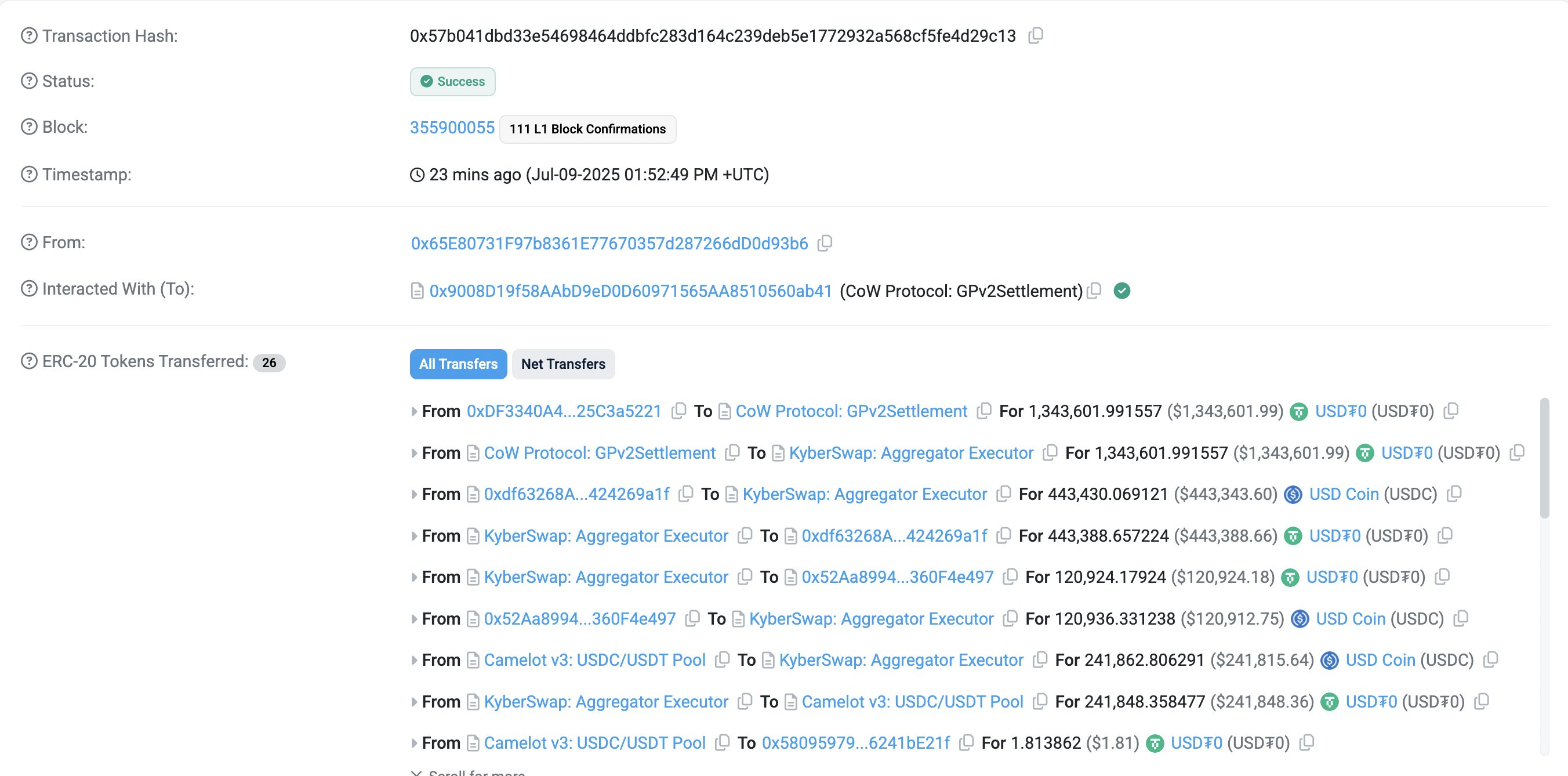Click the USD Coin token icon for 443,430.069121
The image size is (1568, 776).
point(1293,494)
